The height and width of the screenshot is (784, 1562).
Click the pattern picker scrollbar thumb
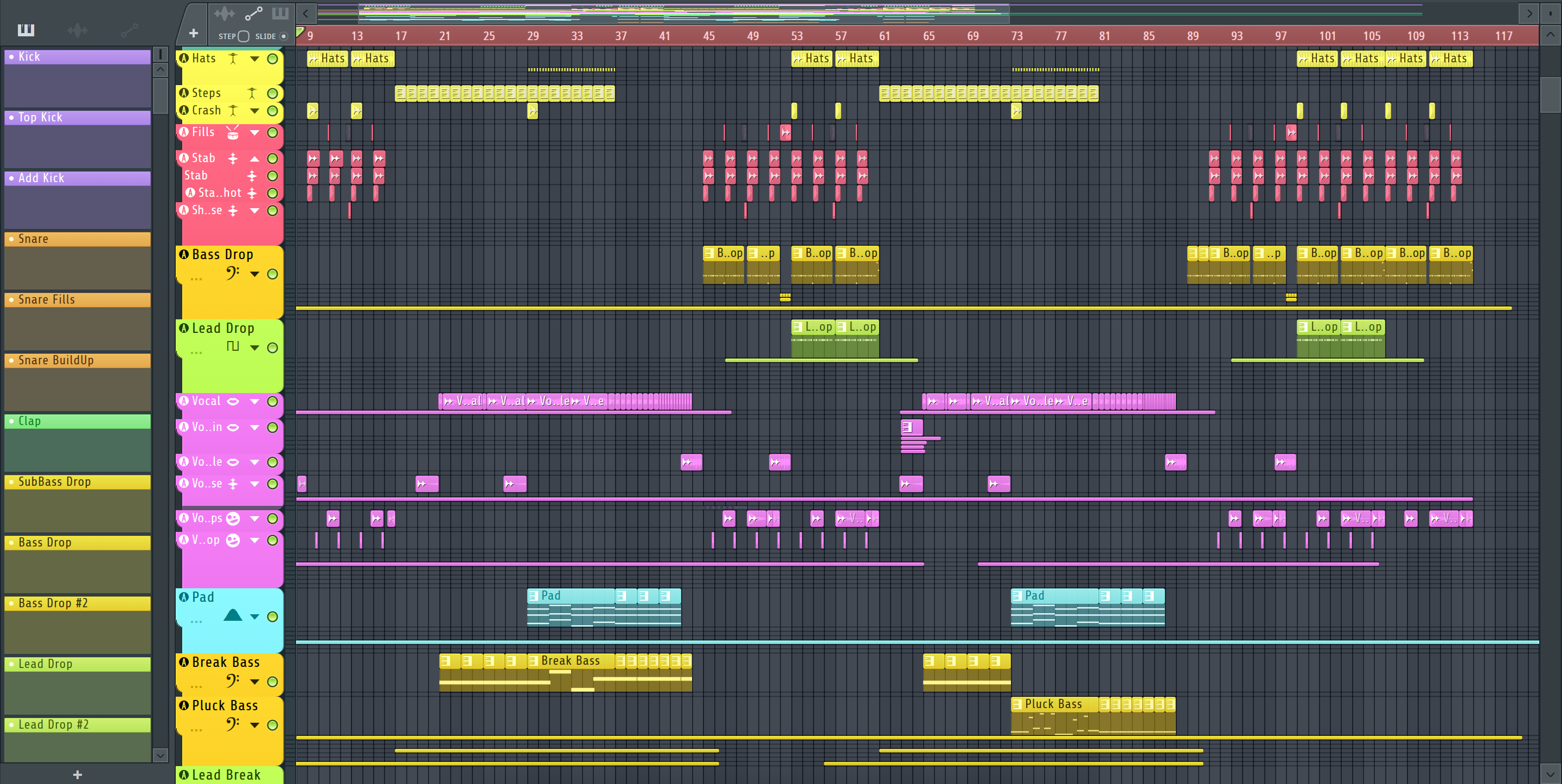[160, 96]
